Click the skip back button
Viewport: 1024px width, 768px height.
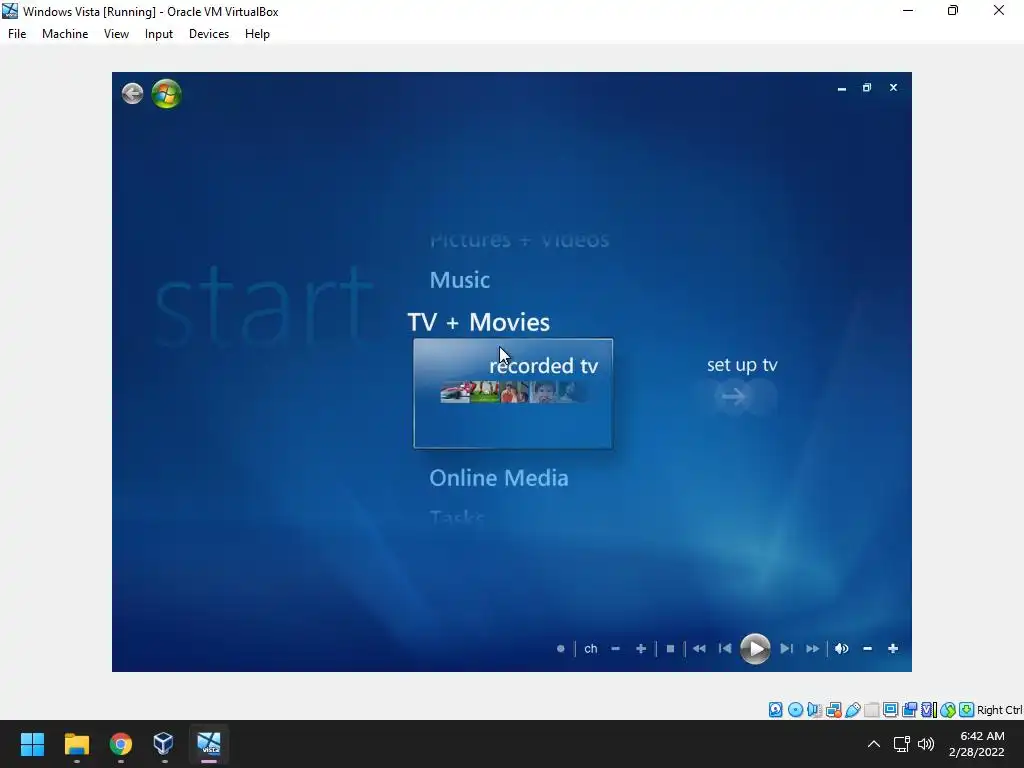pyautogui.click(x=725, y=648)
